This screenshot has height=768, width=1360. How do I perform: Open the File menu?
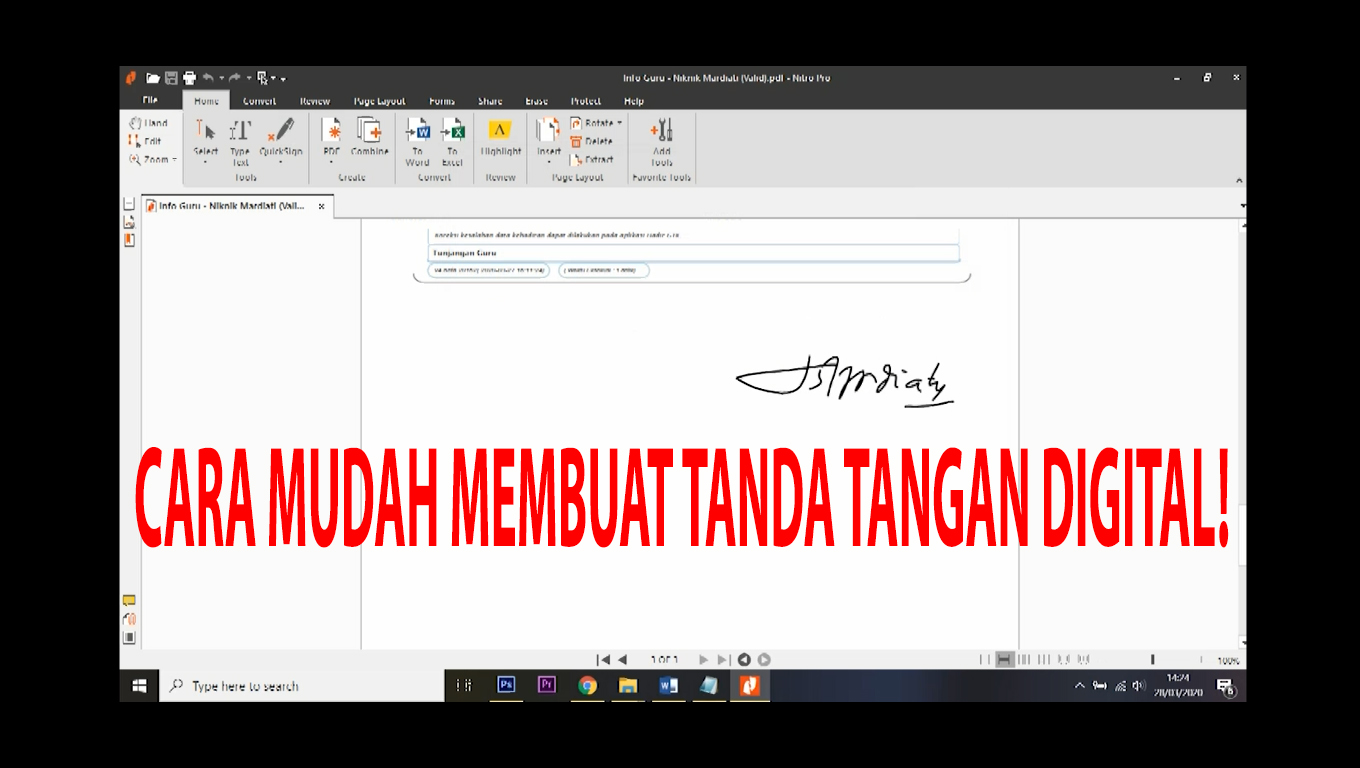point(150,100)
